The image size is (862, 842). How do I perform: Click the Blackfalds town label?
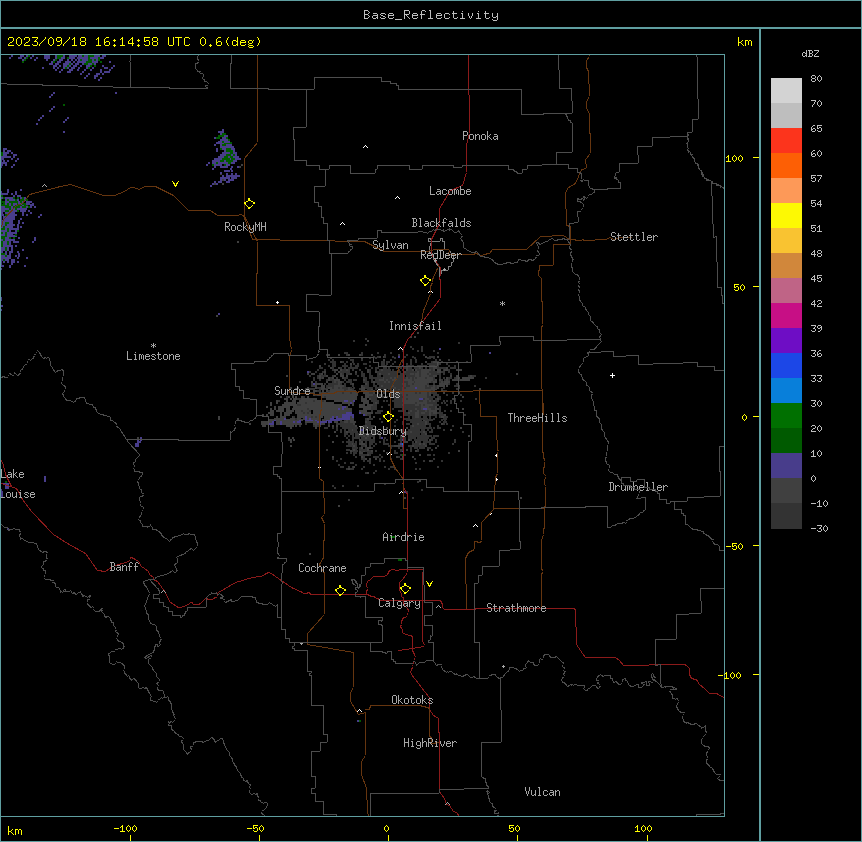[x=441, y=223]
